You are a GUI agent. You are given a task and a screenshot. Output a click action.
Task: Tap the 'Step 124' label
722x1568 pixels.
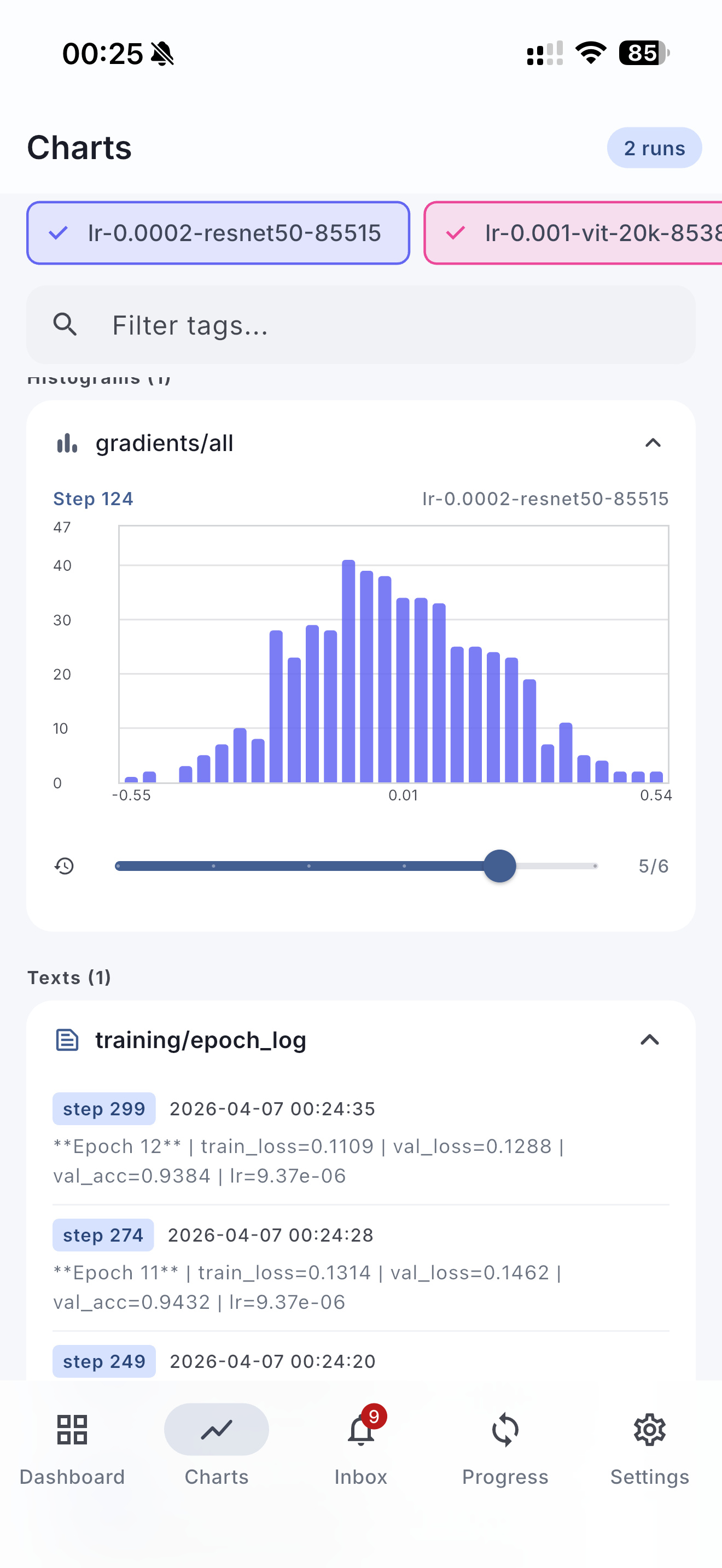93,499
